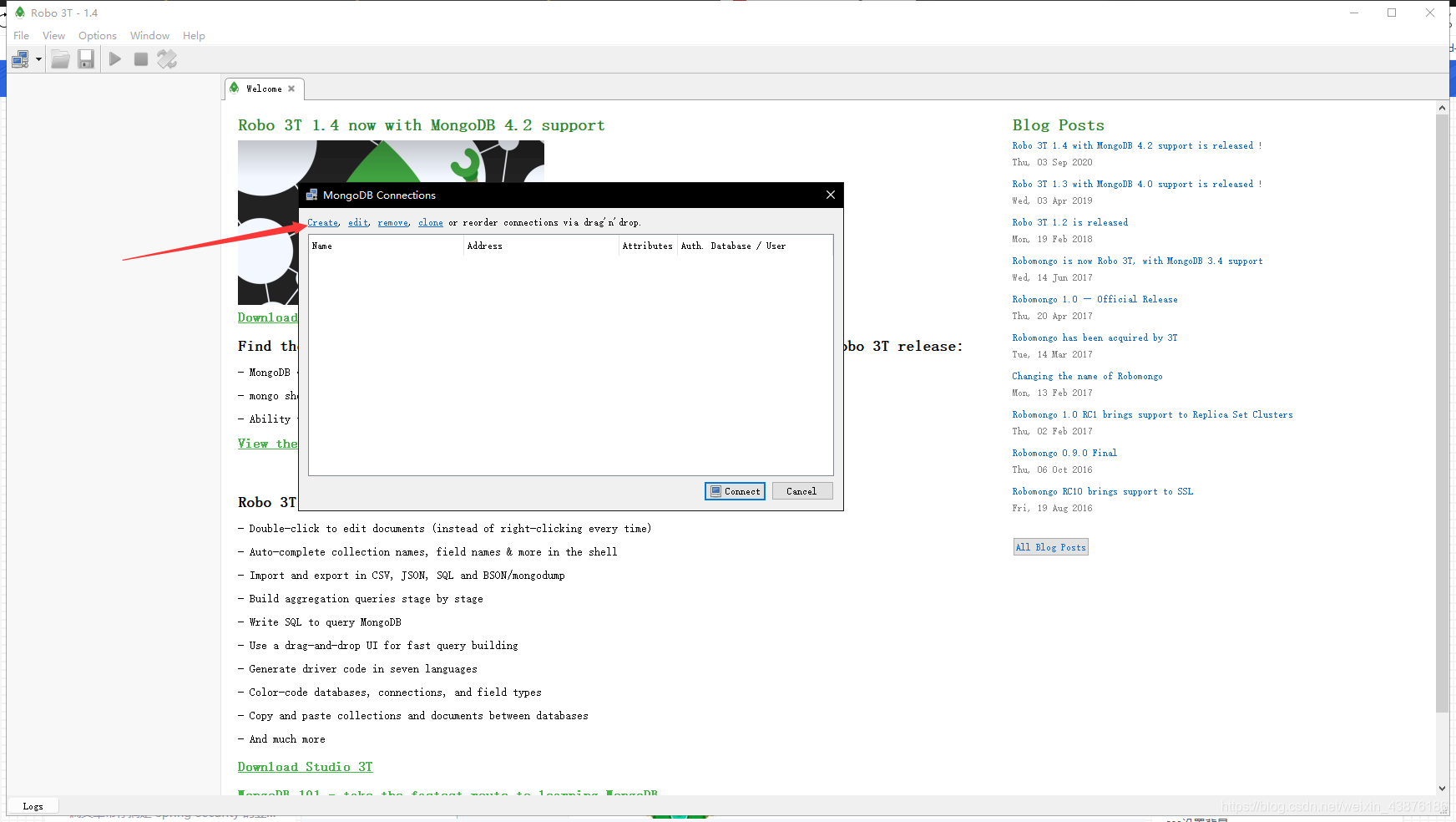This screenshot has width=1456, height=822.
Task: Click the Create link in MongoDB Connections
Action: coord(323,223)
